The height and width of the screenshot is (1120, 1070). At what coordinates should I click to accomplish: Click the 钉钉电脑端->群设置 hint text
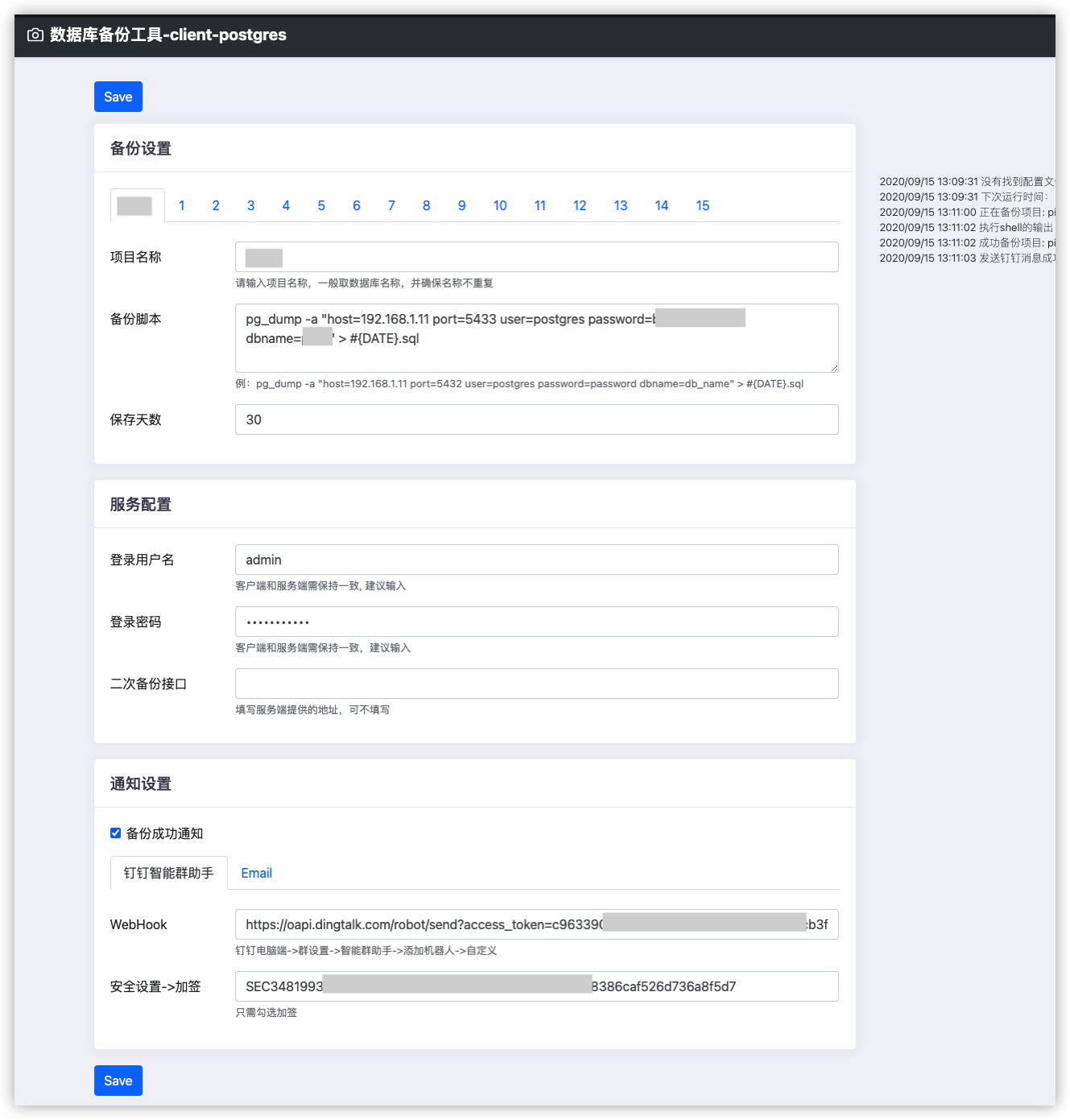tap(366, 951)
